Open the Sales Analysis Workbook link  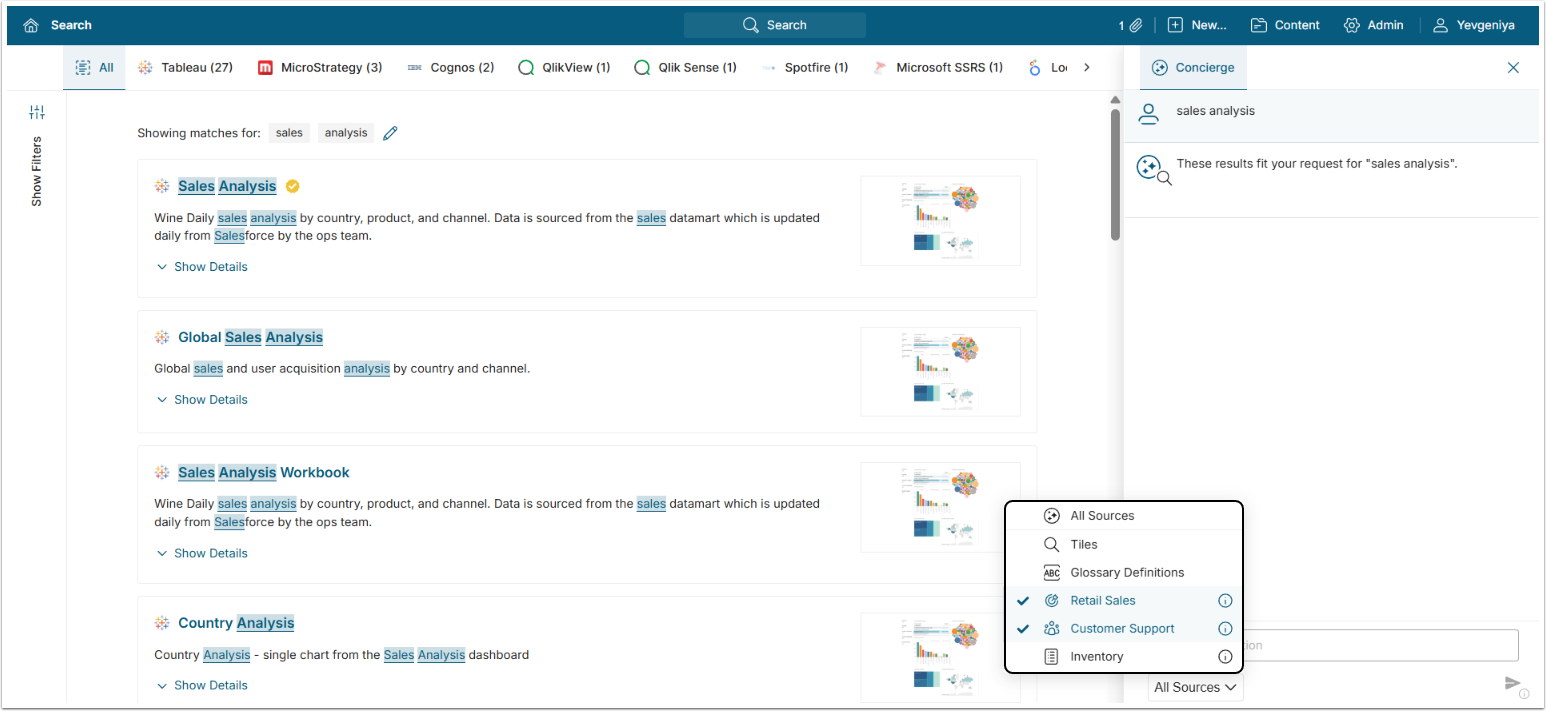pos(264,472)
